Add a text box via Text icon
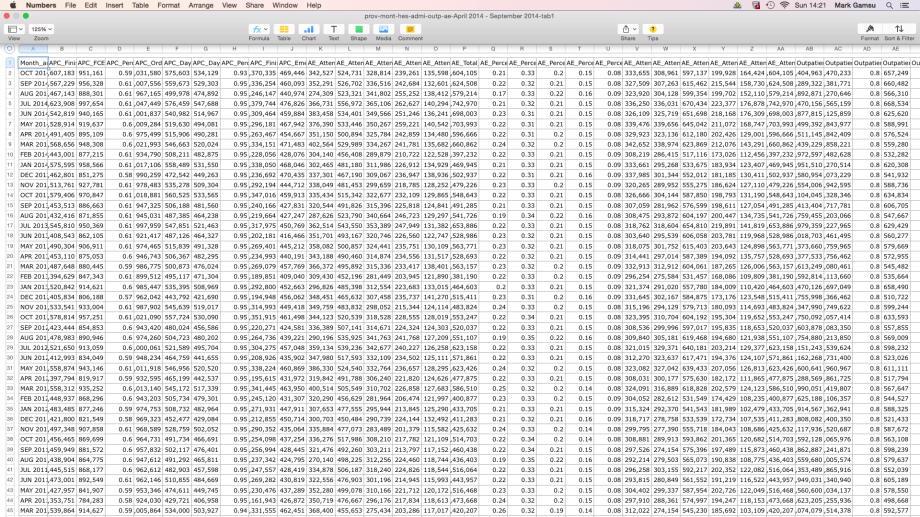 (333, 31)
